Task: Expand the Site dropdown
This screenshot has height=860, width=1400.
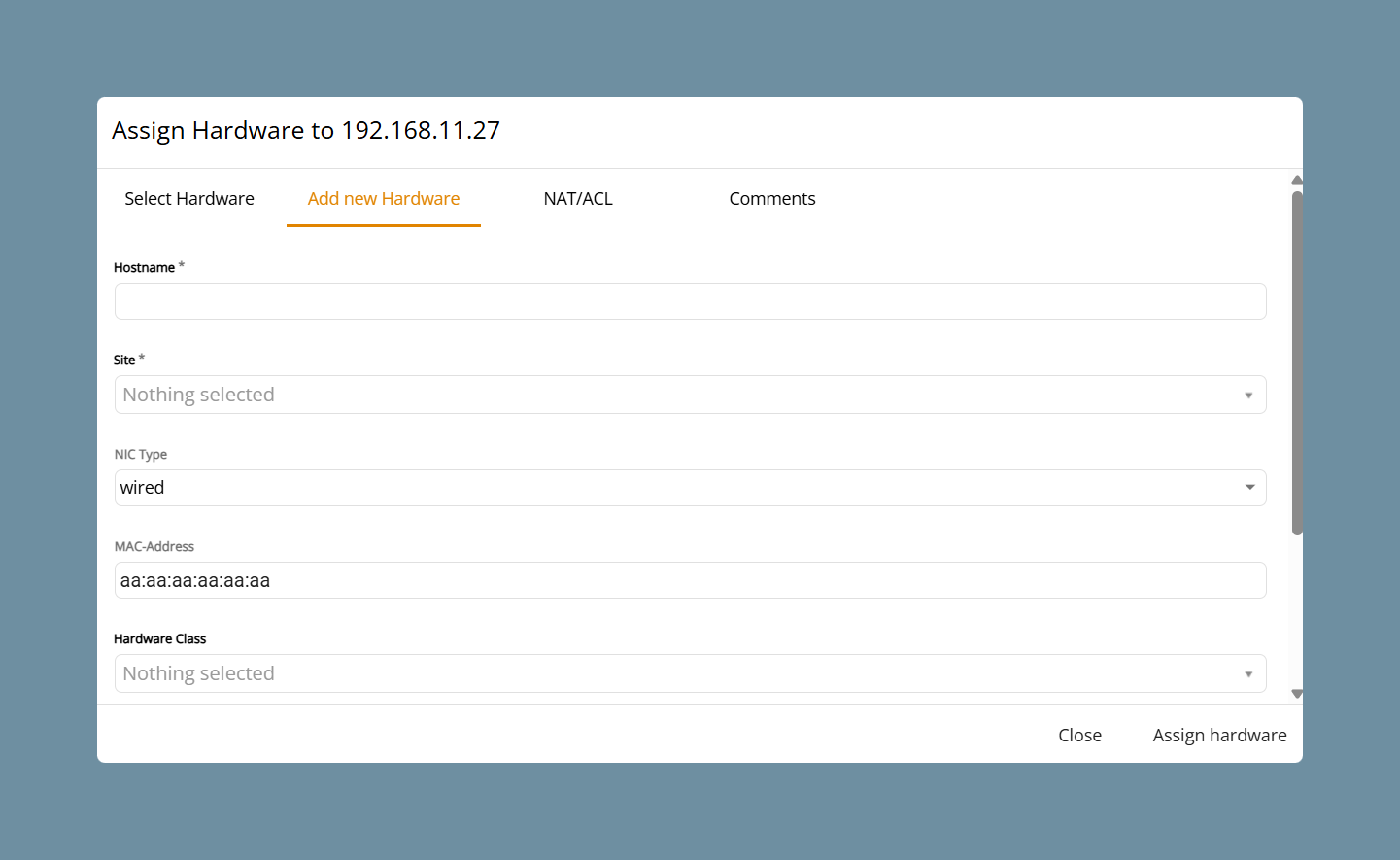Action: pos(690,395)
